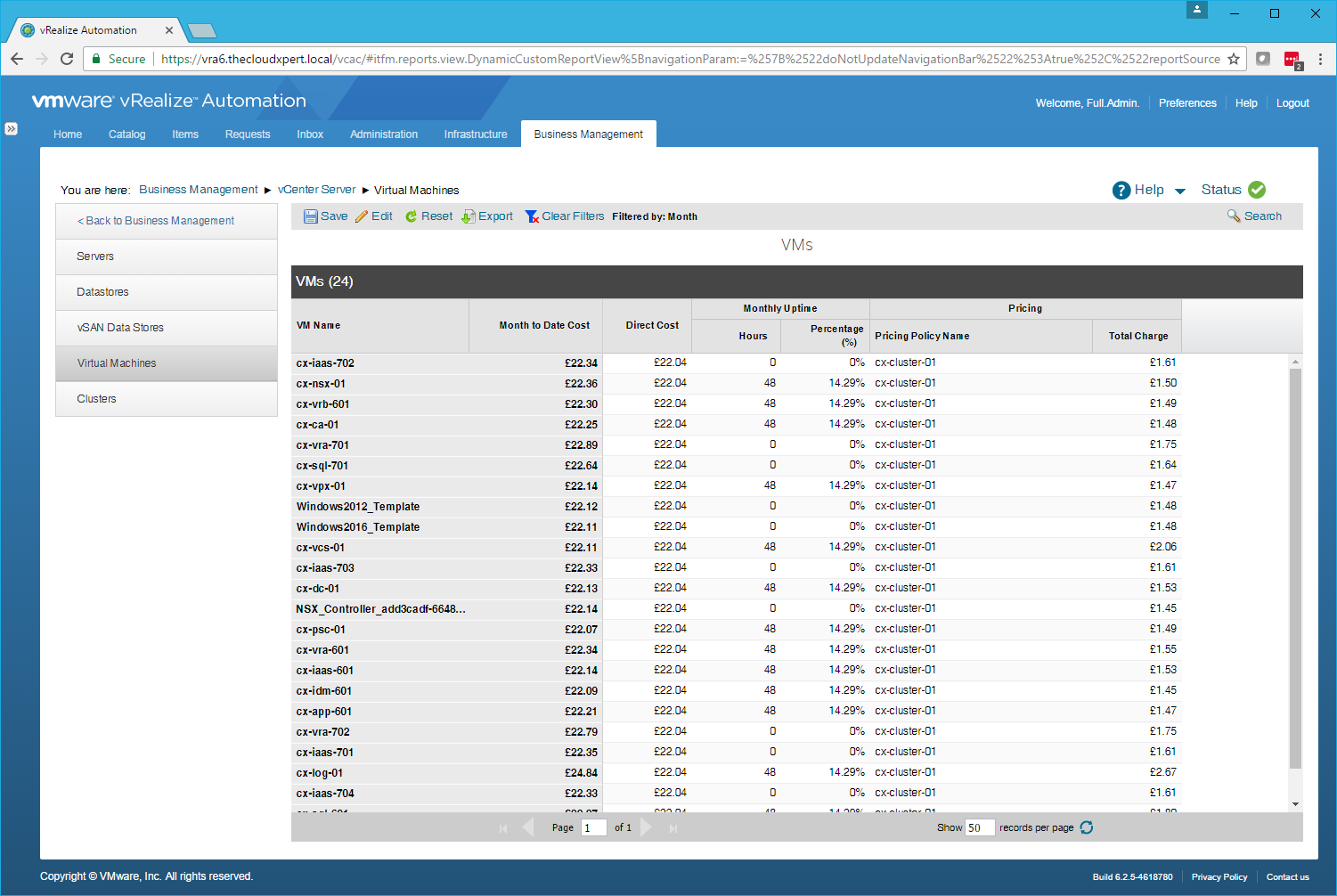
Task: Bookmark page with the star icon
Action: coord(1234,59)
